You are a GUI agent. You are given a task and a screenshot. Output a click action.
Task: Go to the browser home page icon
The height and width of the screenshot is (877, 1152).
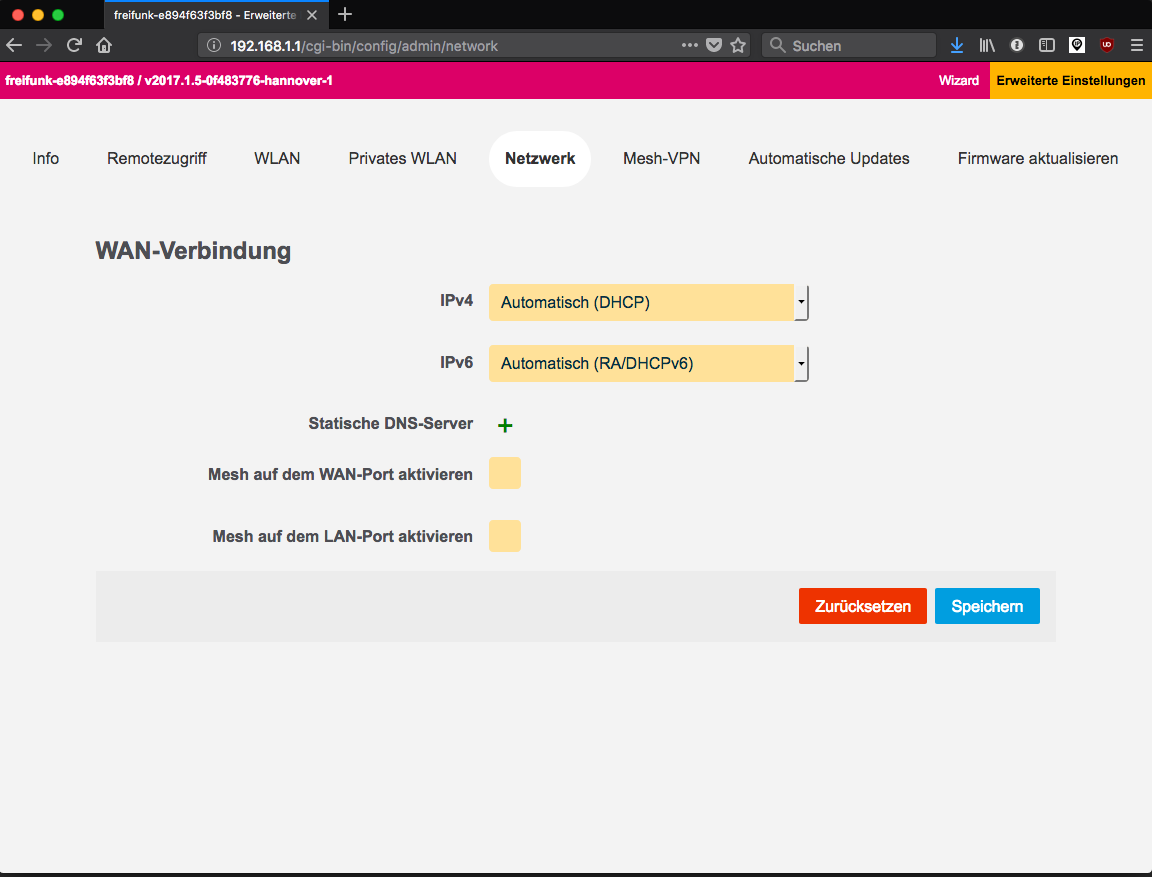click(x=104, y=45)
